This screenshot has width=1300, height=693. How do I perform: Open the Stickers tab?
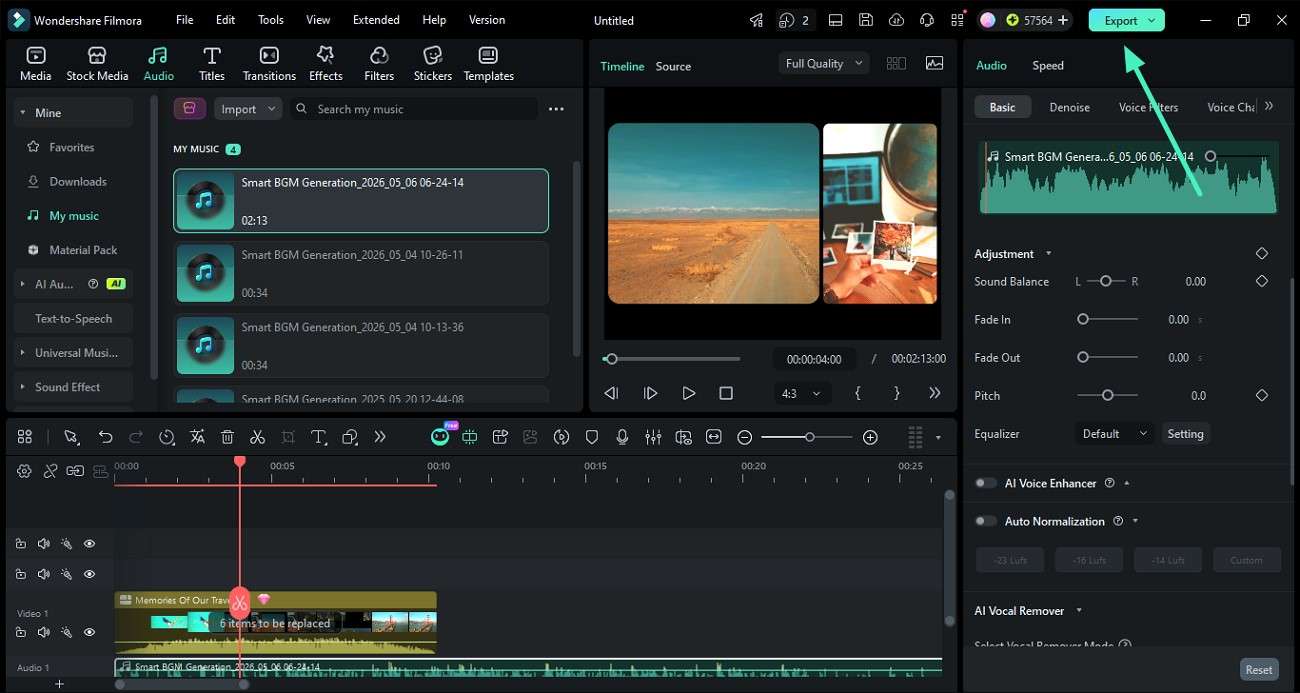point(433,64)
